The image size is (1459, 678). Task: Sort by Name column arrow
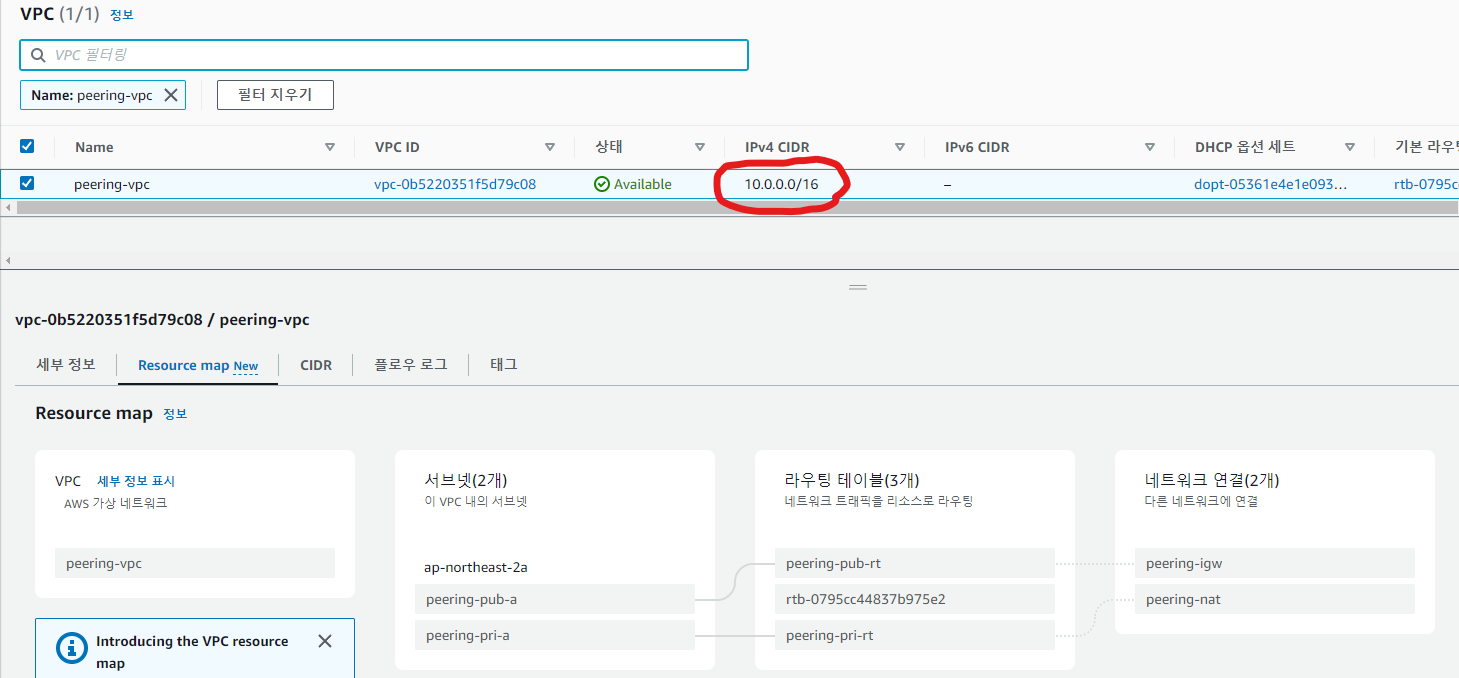pyautogui.click(x=330, y=147)
